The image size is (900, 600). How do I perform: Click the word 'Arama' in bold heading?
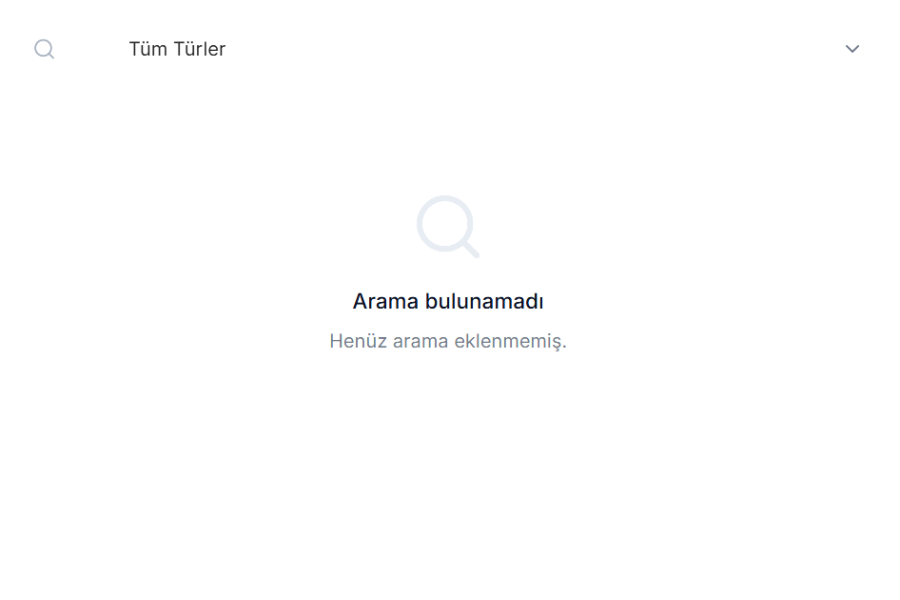(386, 301)
